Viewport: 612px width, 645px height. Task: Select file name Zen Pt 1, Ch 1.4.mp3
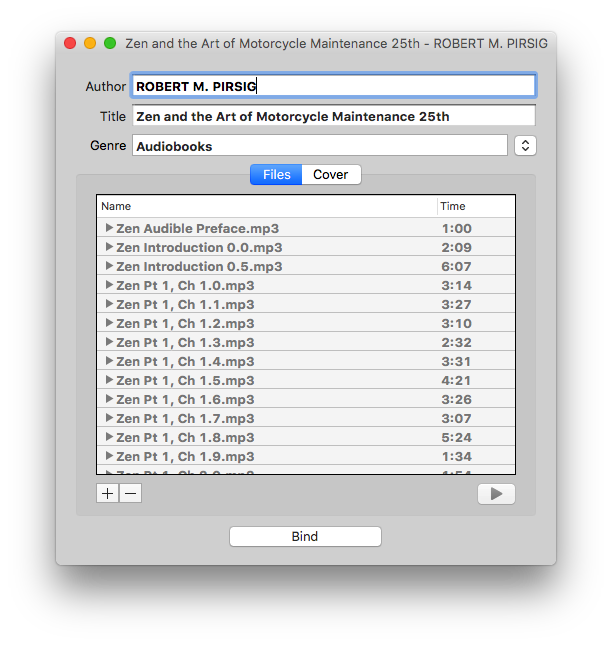[x=185, y=361]
